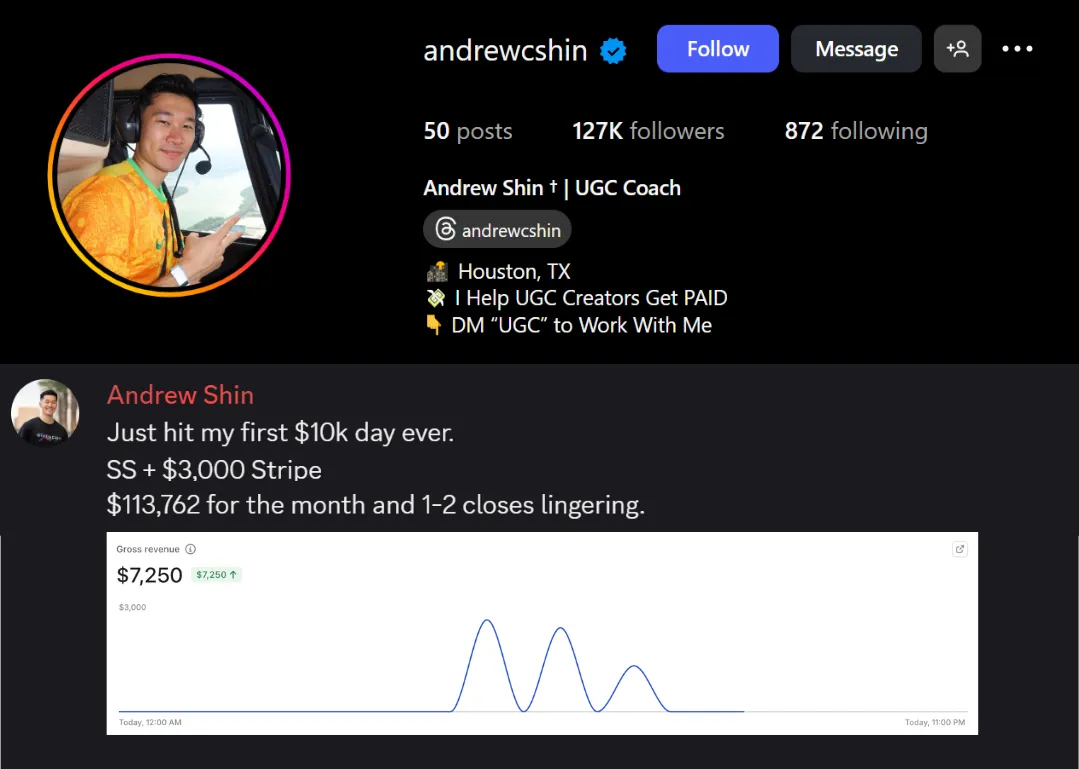Open the chart external link icon
This screenshot has height=769, width=1079.
pos(959,549)
